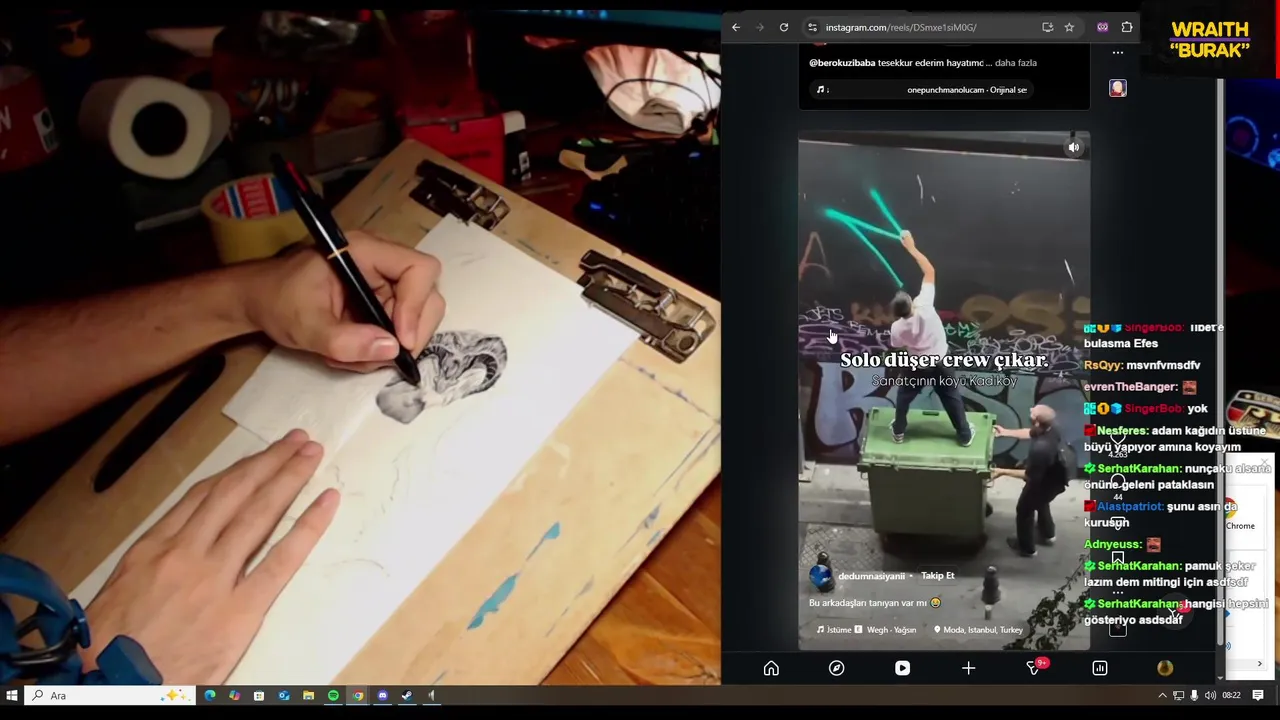
Task: Click microphone tray icon
Action: coord(1194,695)
